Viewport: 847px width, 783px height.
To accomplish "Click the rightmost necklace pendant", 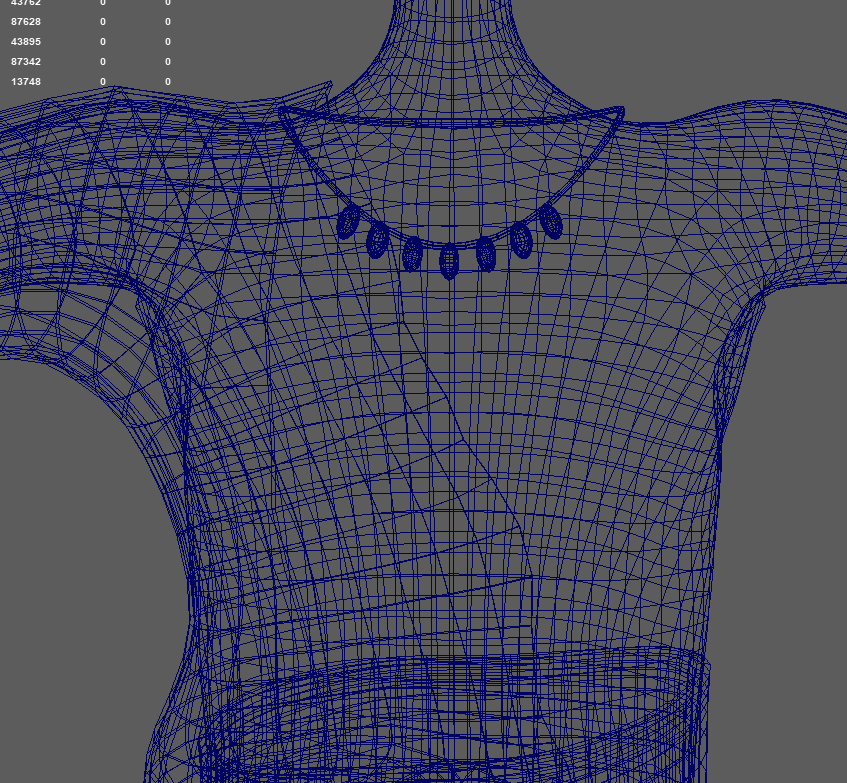I will tap(551, 220).
